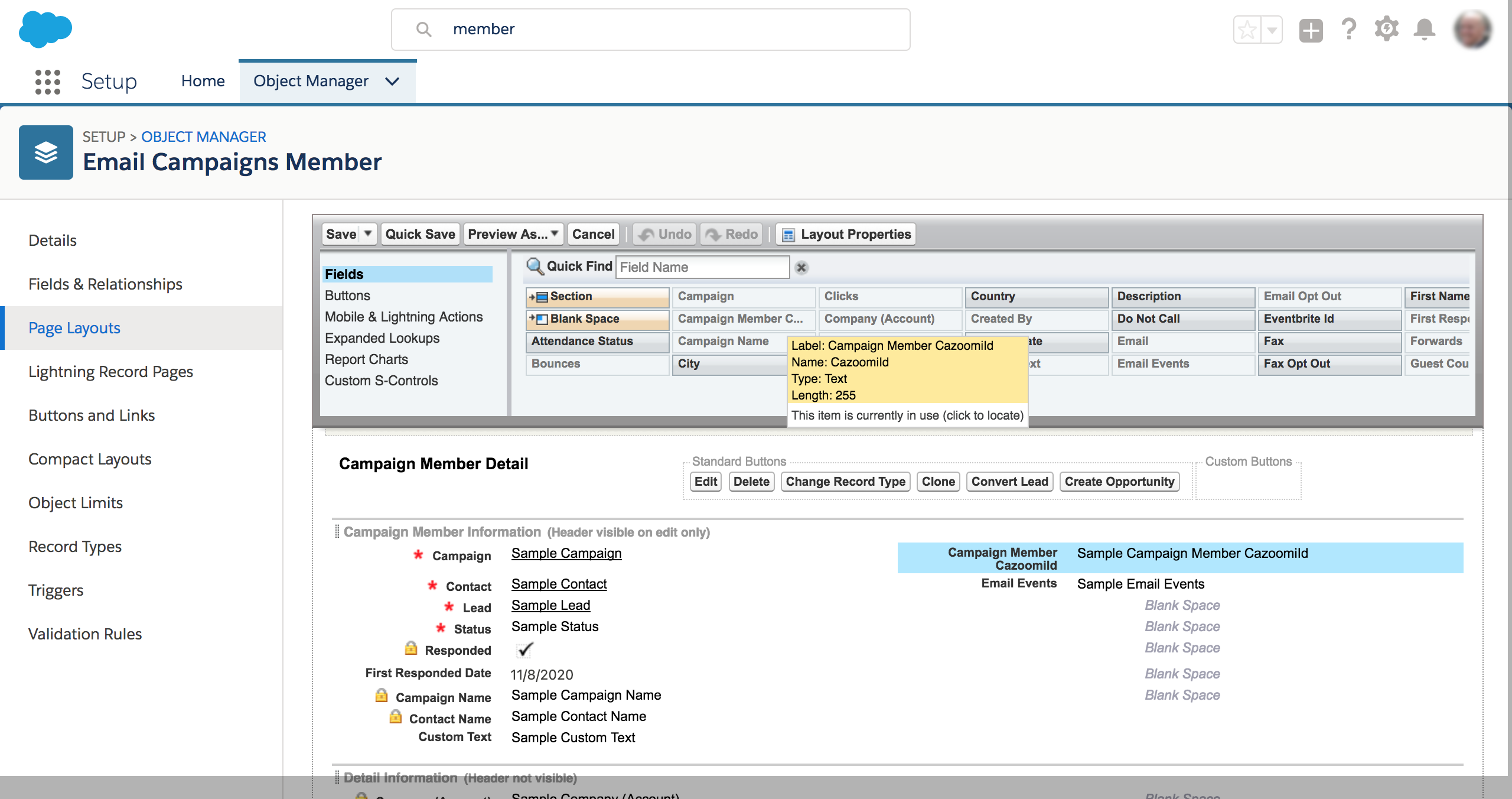This screenshot has width=1512, height=799.
Task: Click the OBJECT MANAGER breadcrumb link
Action: pyautogui.click(x=203, y=137)
